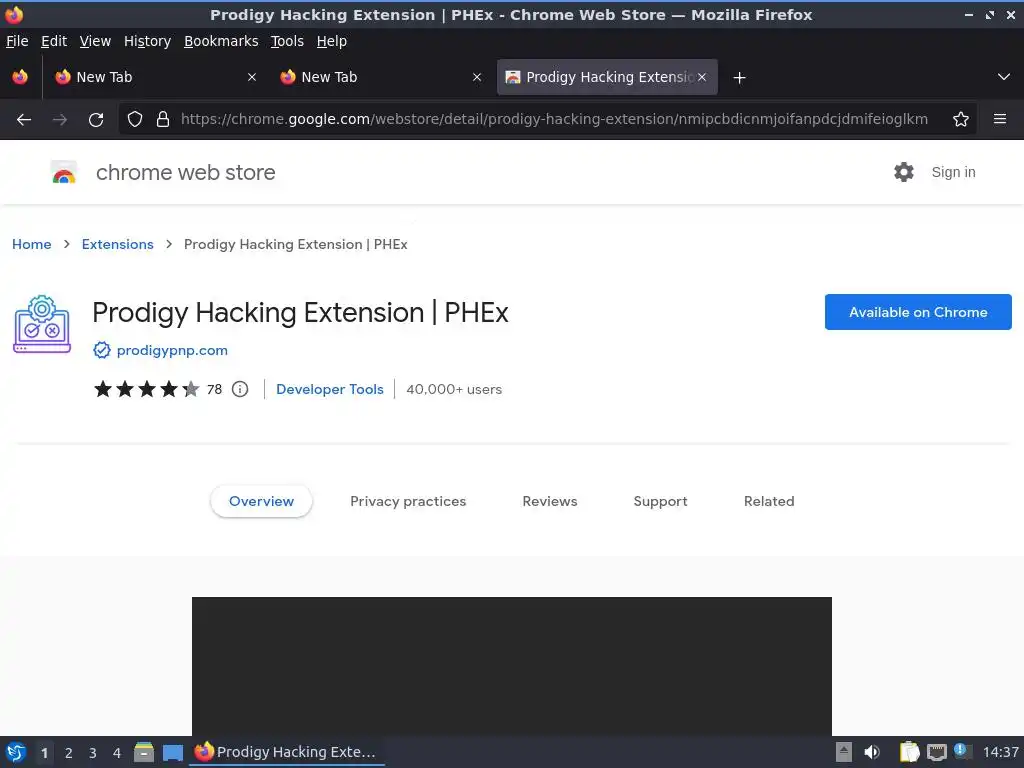Click the Chrome Web Store rainbow logo
Screen dimensions: 1024x768
[x=64, y=172]
